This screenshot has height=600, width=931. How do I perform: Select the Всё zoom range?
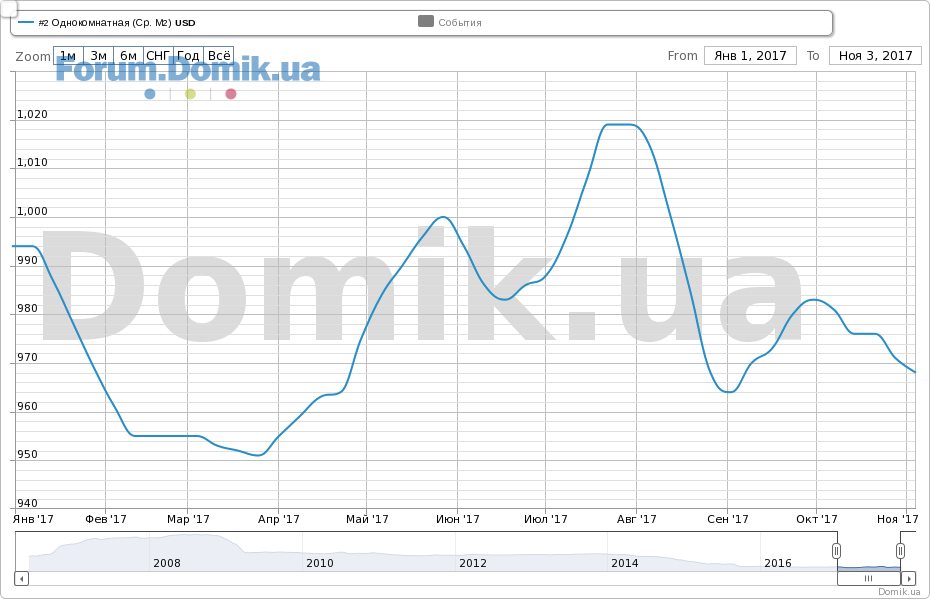pyautogui.click(x=218, y=56)
